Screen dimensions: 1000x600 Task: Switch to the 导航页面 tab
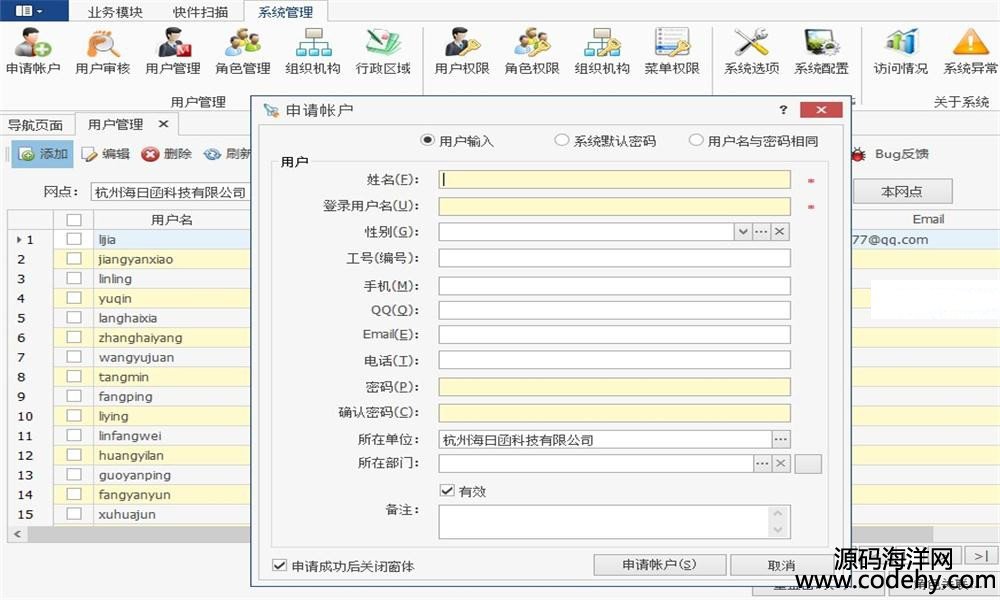pyautogui.click(x=36, y=125)
